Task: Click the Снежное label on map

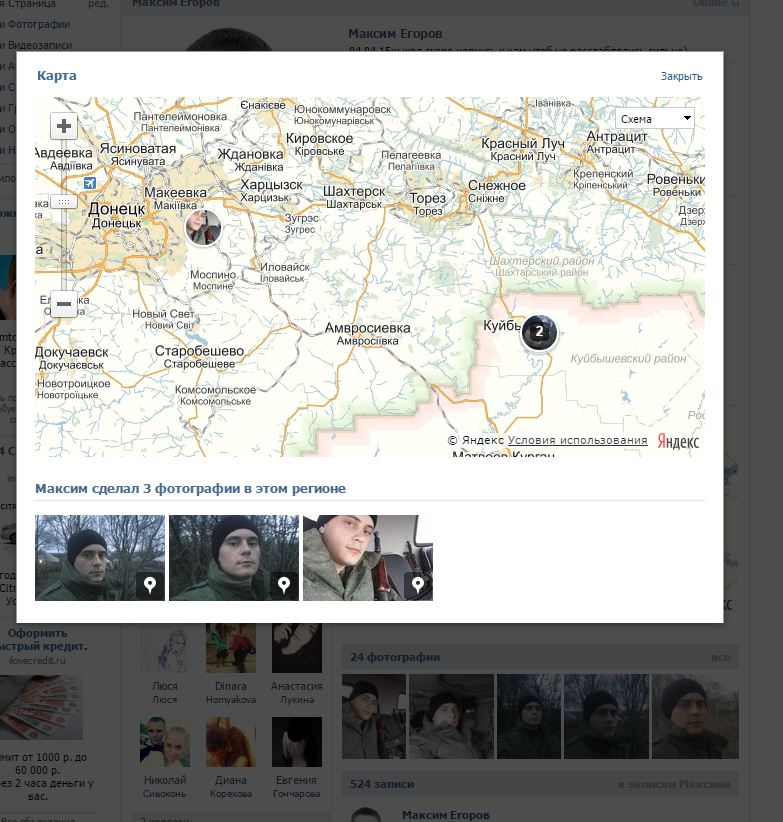Action: pyautogui.click(x=496, y=186)
